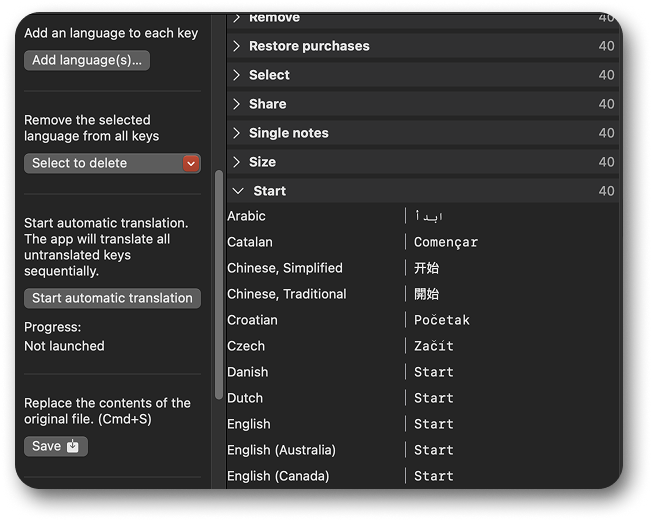The width and height of the screenshot is (652, 521).
Task: Click the Single notes key title
Action: [289, 133]
